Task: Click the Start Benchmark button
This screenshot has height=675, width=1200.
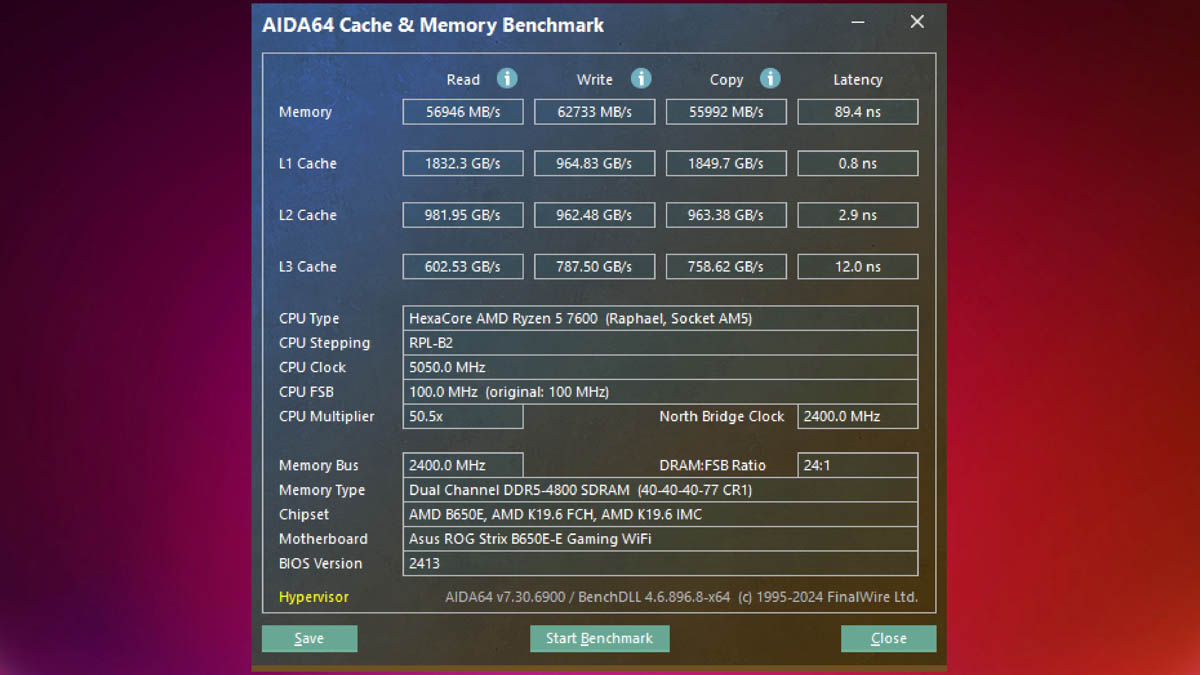Action: [x=599, y=638]
